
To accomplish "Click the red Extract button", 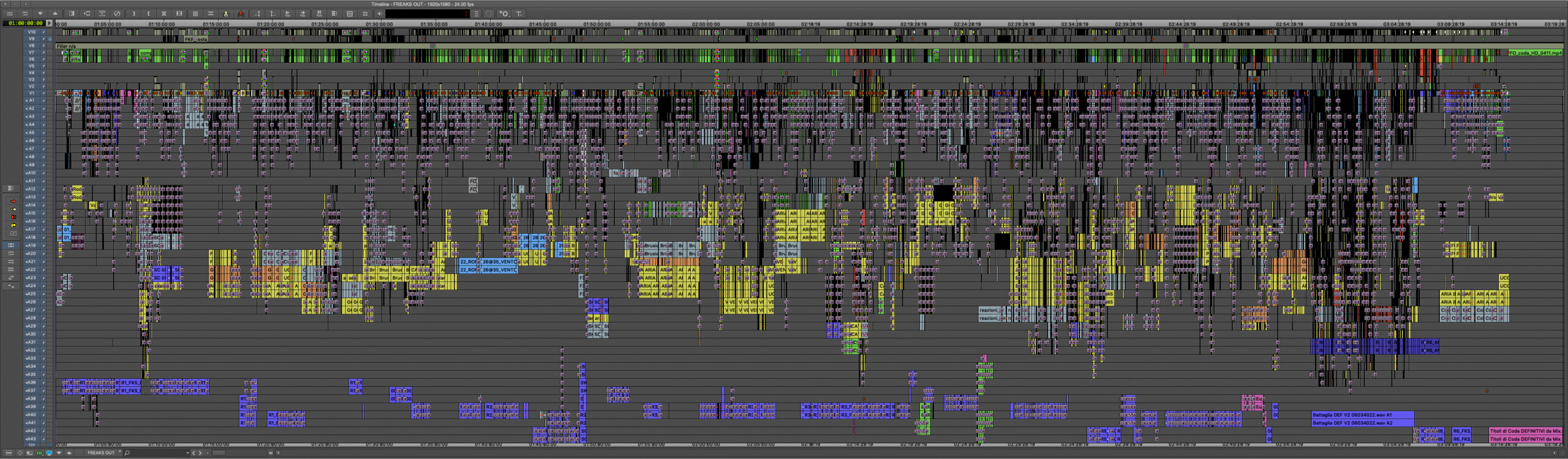I will click(241, 13).
